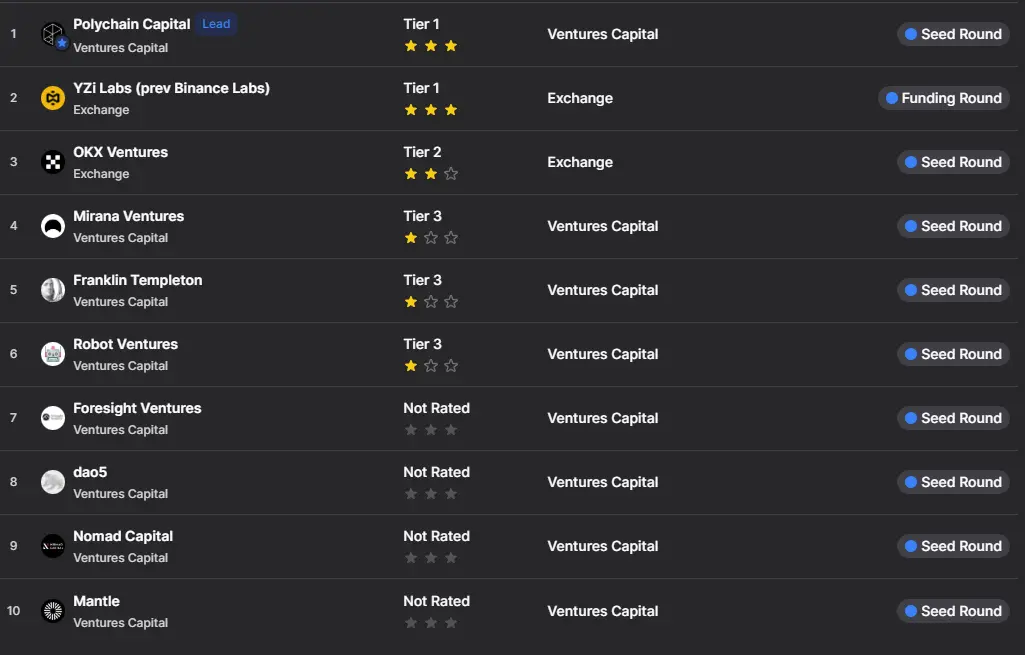Click the Seed Round tag for OKX Ventures
The height and width of the screenshot is (655, 1025).
(952, 162)
